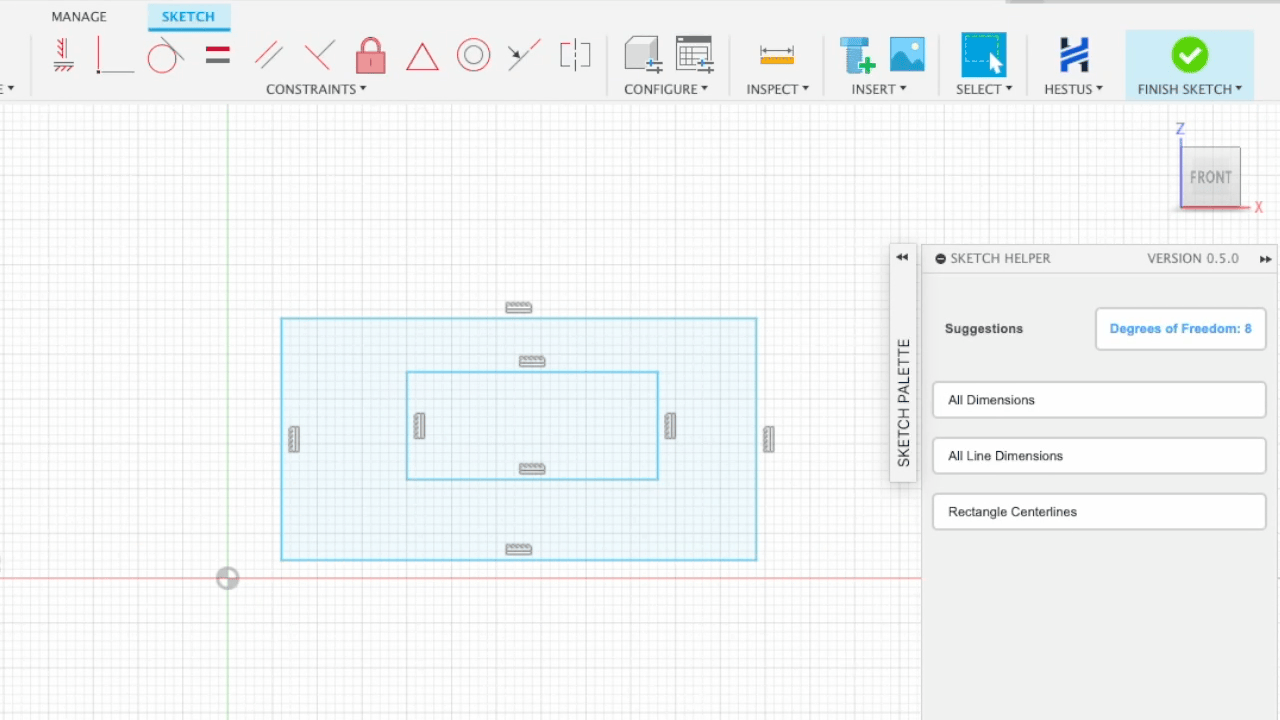Screen dimensions: 1280x720
Task: Select the Collinear constraint tool
Action: (524, 54)
